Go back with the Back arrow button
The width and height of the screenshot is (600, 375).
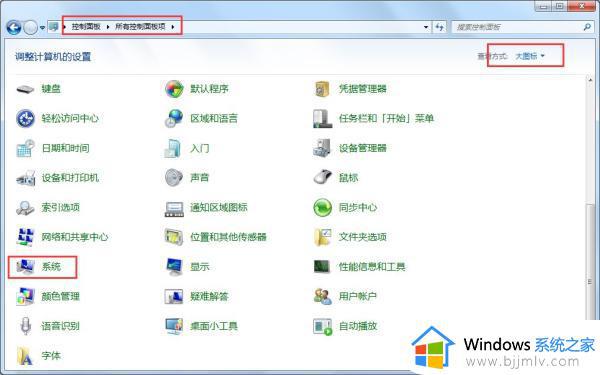click(x=14, y=27)
